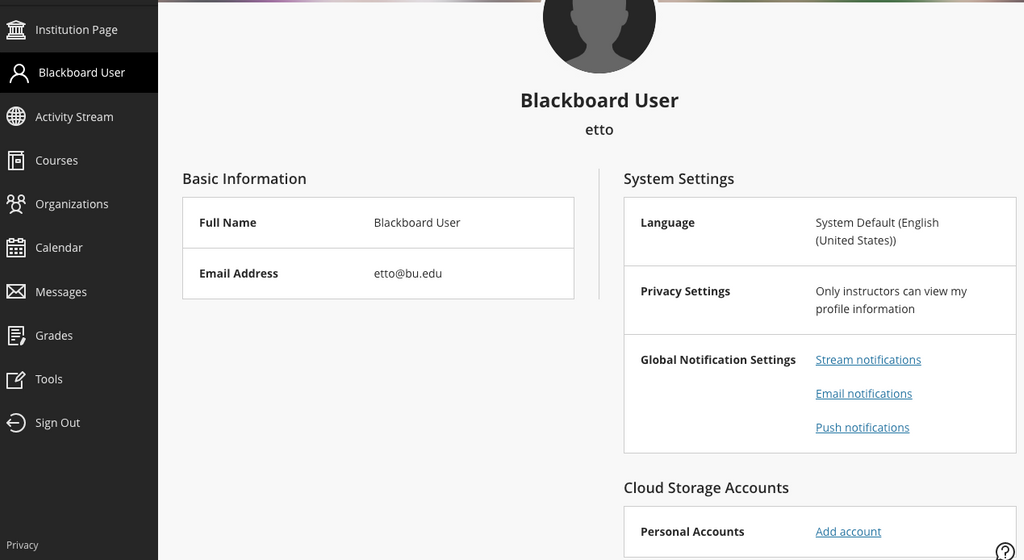Open Stream notifications settings link

pyautogui.click(x=868, y=360)
